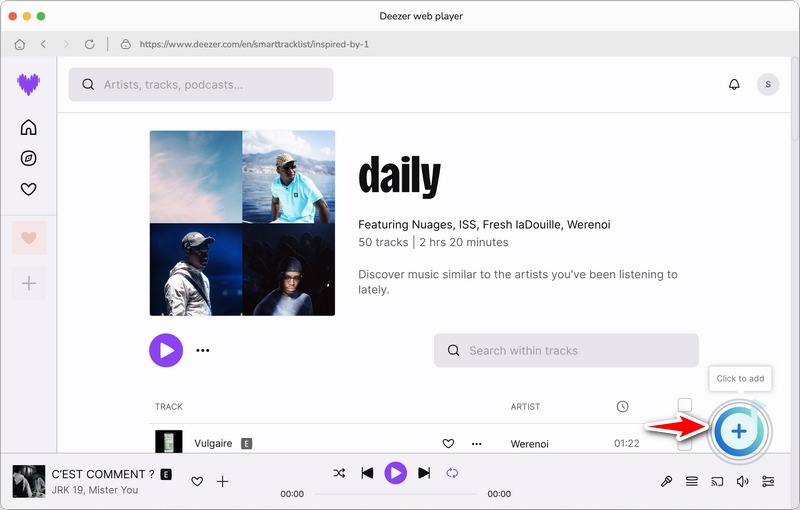Add current track to playlist via plus
Image resolution: width=800 pixels, height=510 pixels.
222,481
